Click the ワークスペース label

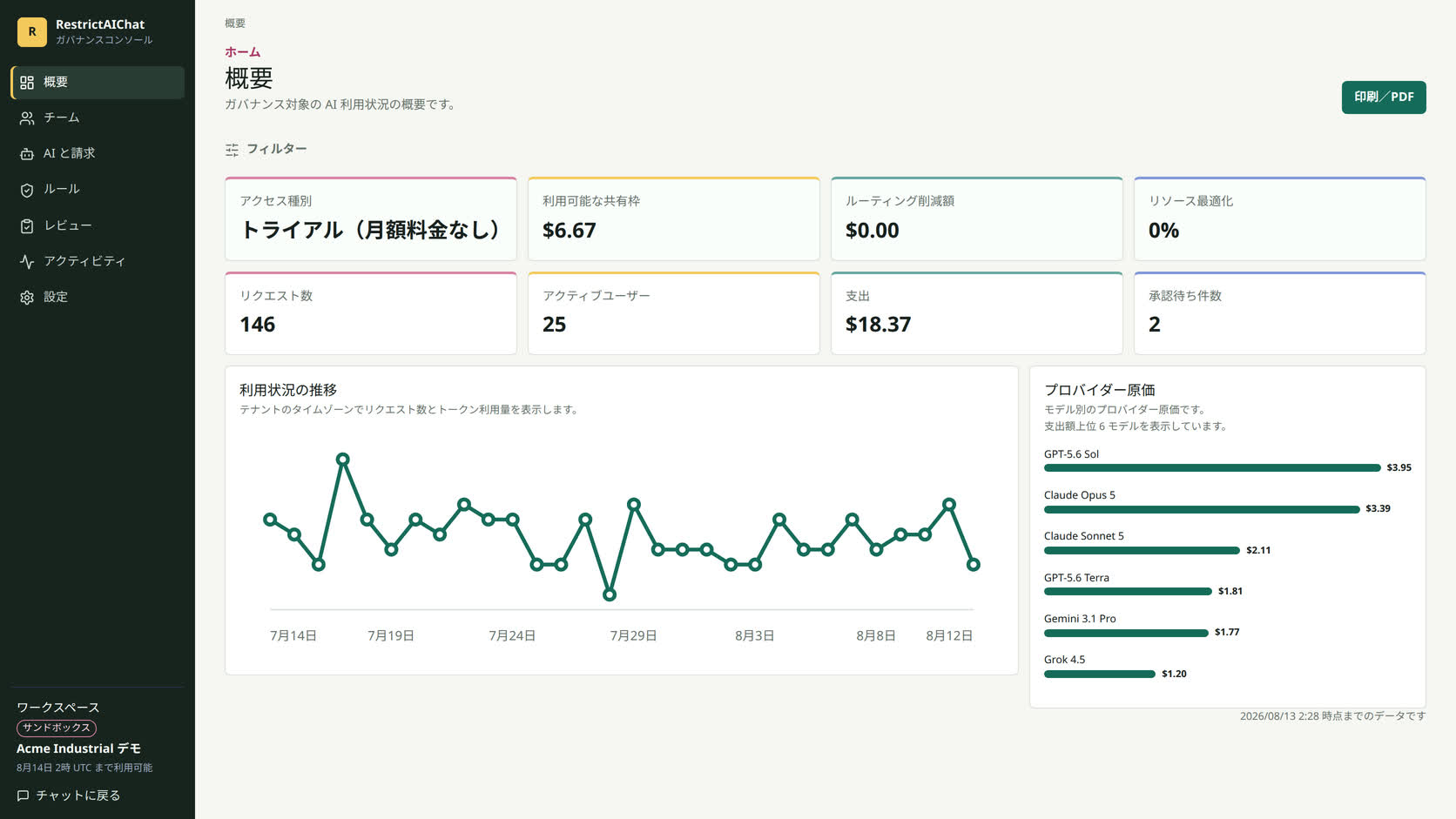click(58, 708)
